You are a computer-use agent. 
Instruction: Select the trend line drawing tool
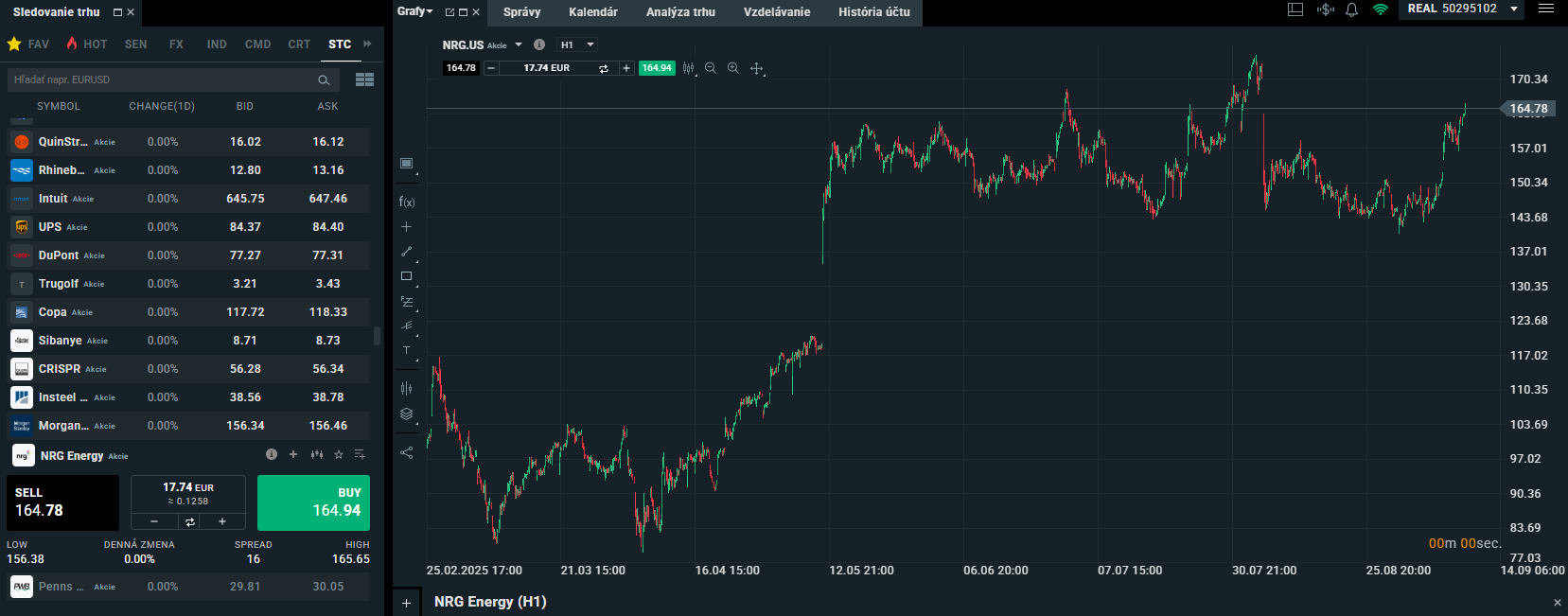pos(407,252)
